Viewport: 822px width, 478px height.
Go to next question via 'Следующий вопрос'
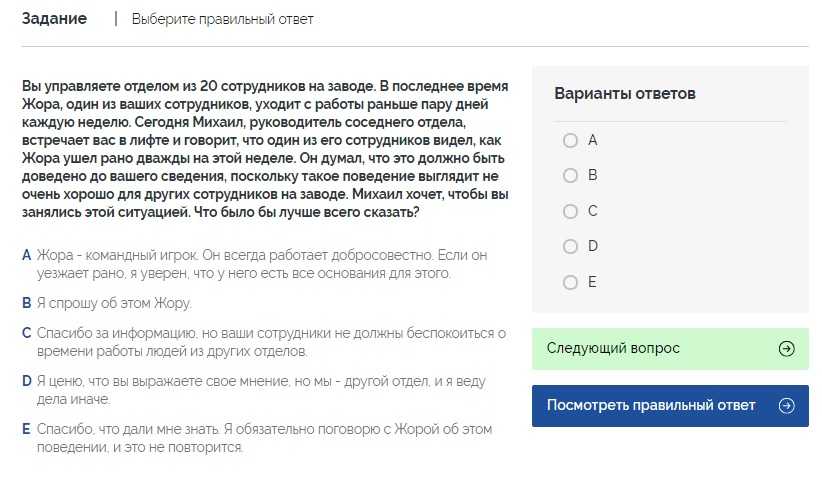click(x=613, y=349)
